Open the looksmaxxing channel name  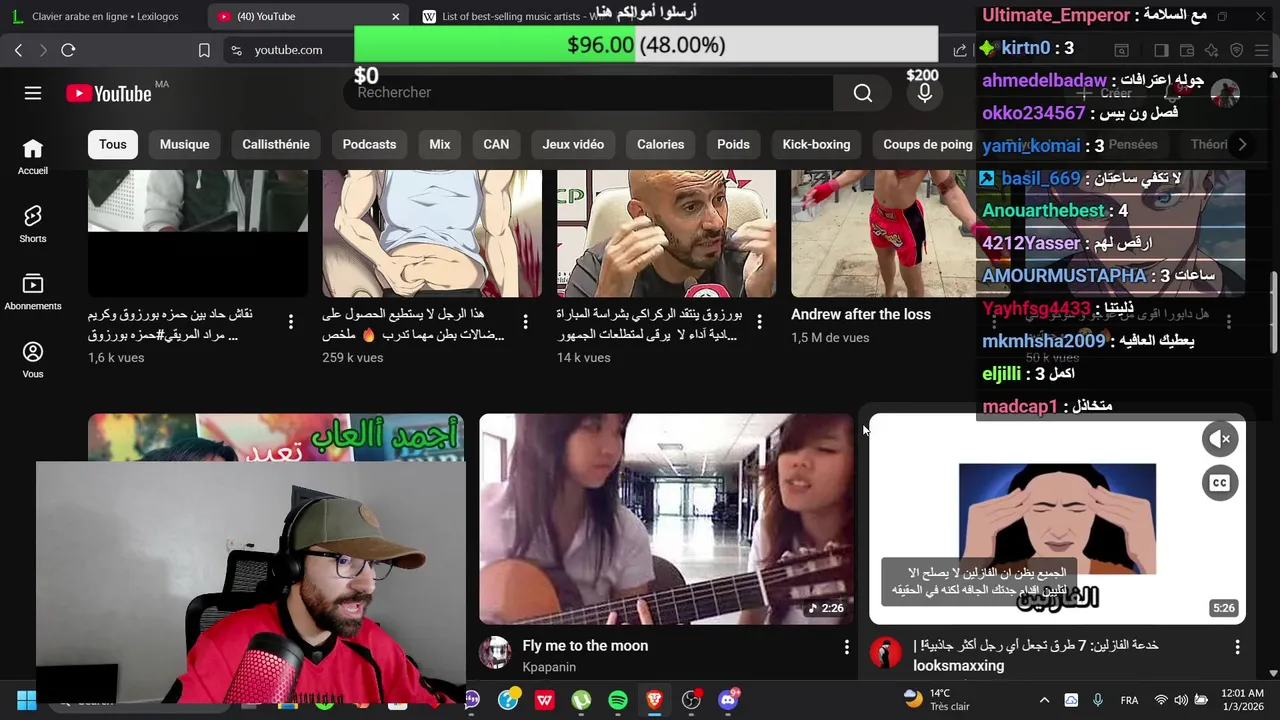coord(959,665)
